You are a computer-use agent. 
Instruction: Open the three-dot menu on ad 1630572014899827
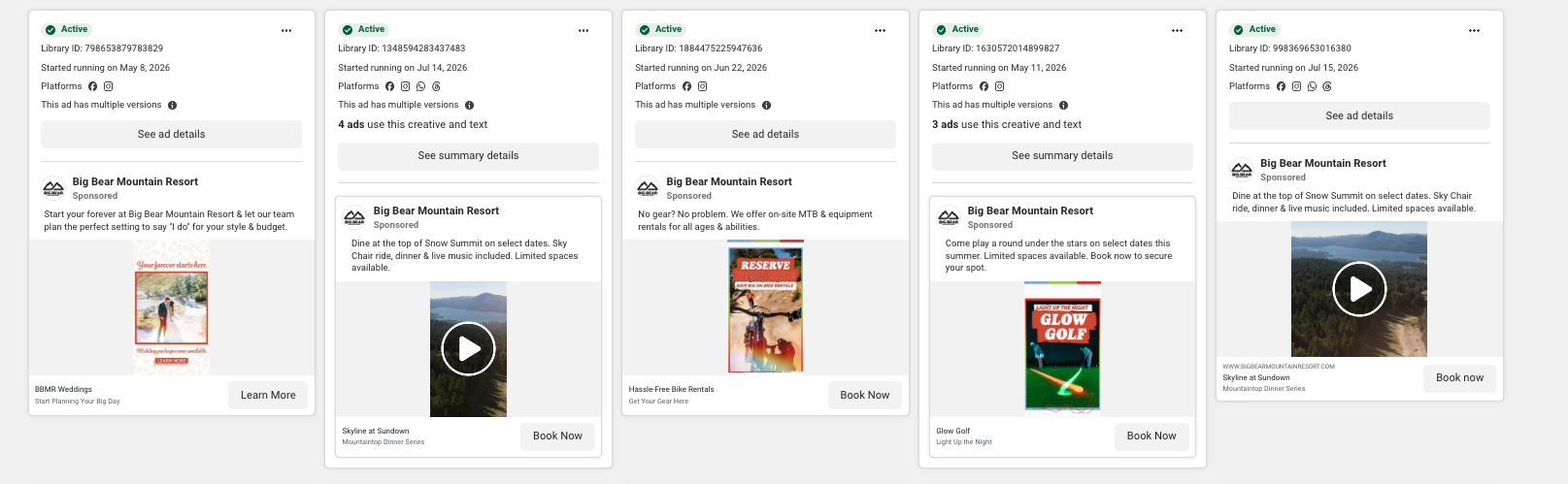1178,30
